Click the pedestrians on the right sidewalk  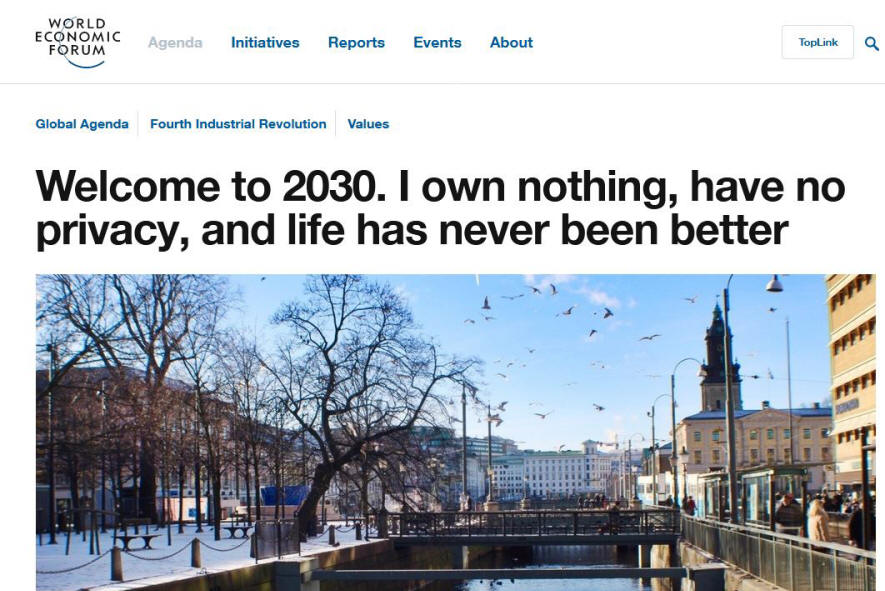click(x=818, y=516)
